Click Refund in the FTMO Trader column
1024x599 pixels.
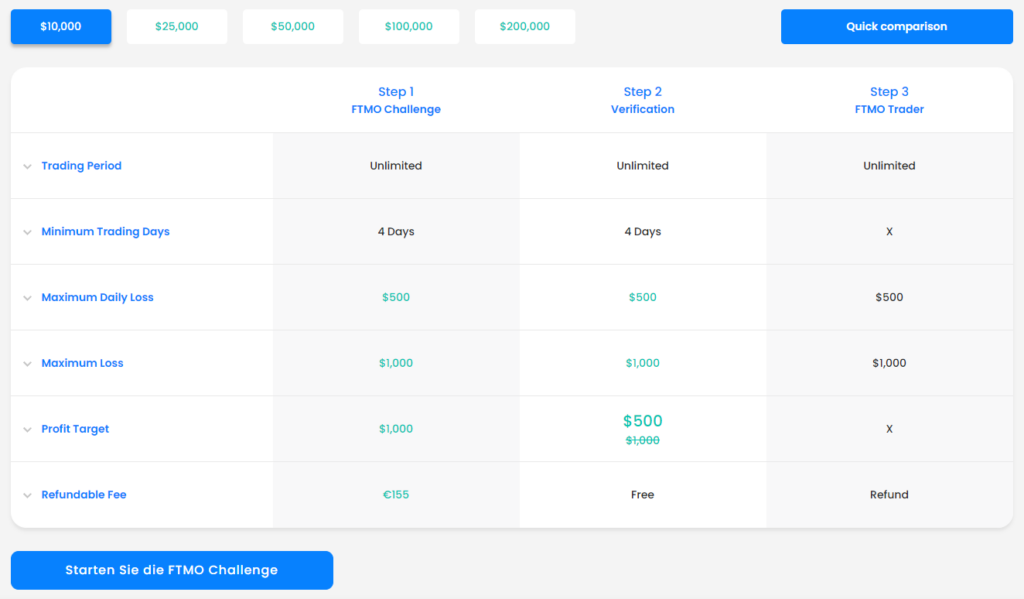[889, 495]
